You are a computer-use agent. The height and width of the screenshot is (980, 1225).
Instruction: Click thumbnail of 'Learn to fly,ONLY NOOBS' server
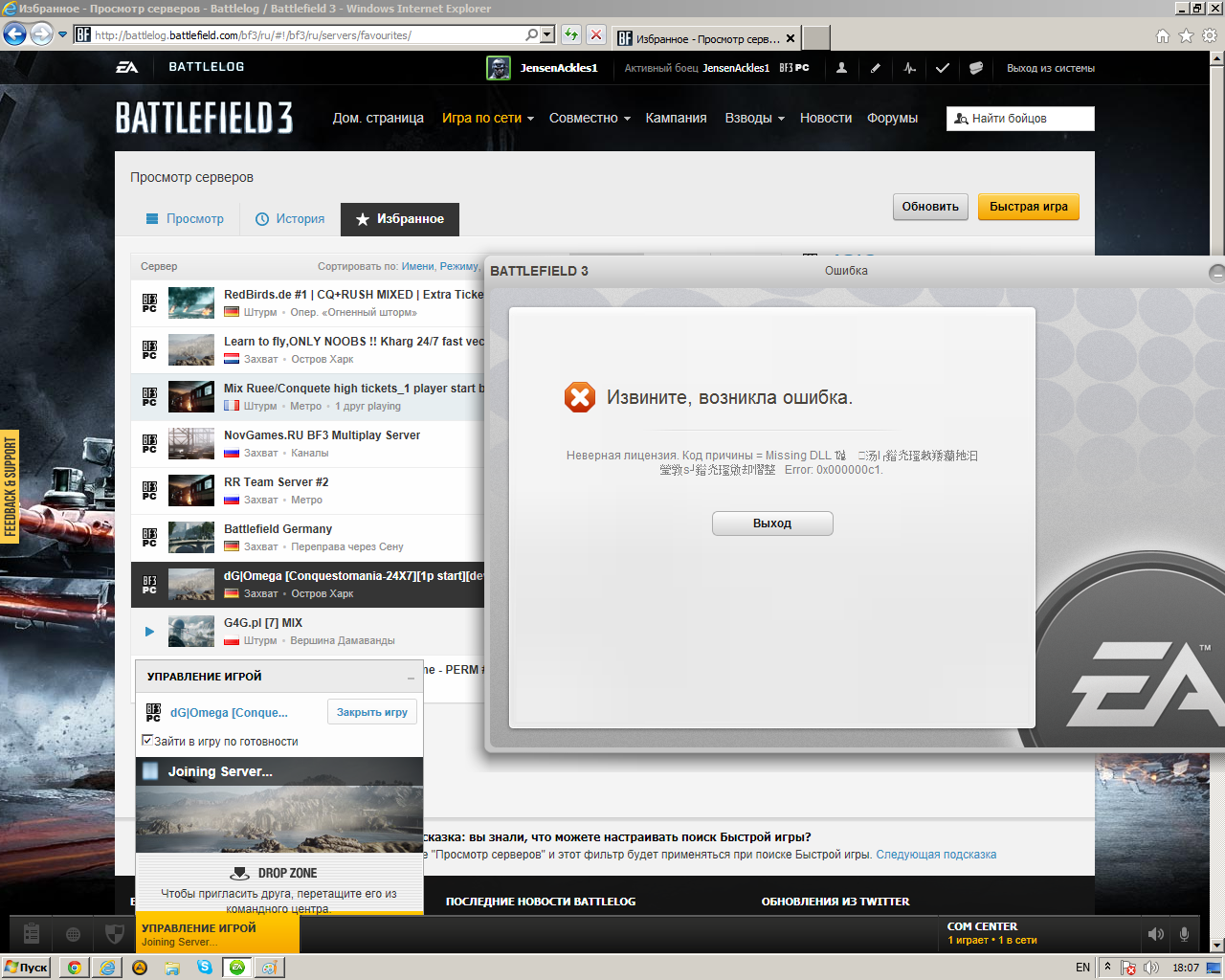coord(191,350)
